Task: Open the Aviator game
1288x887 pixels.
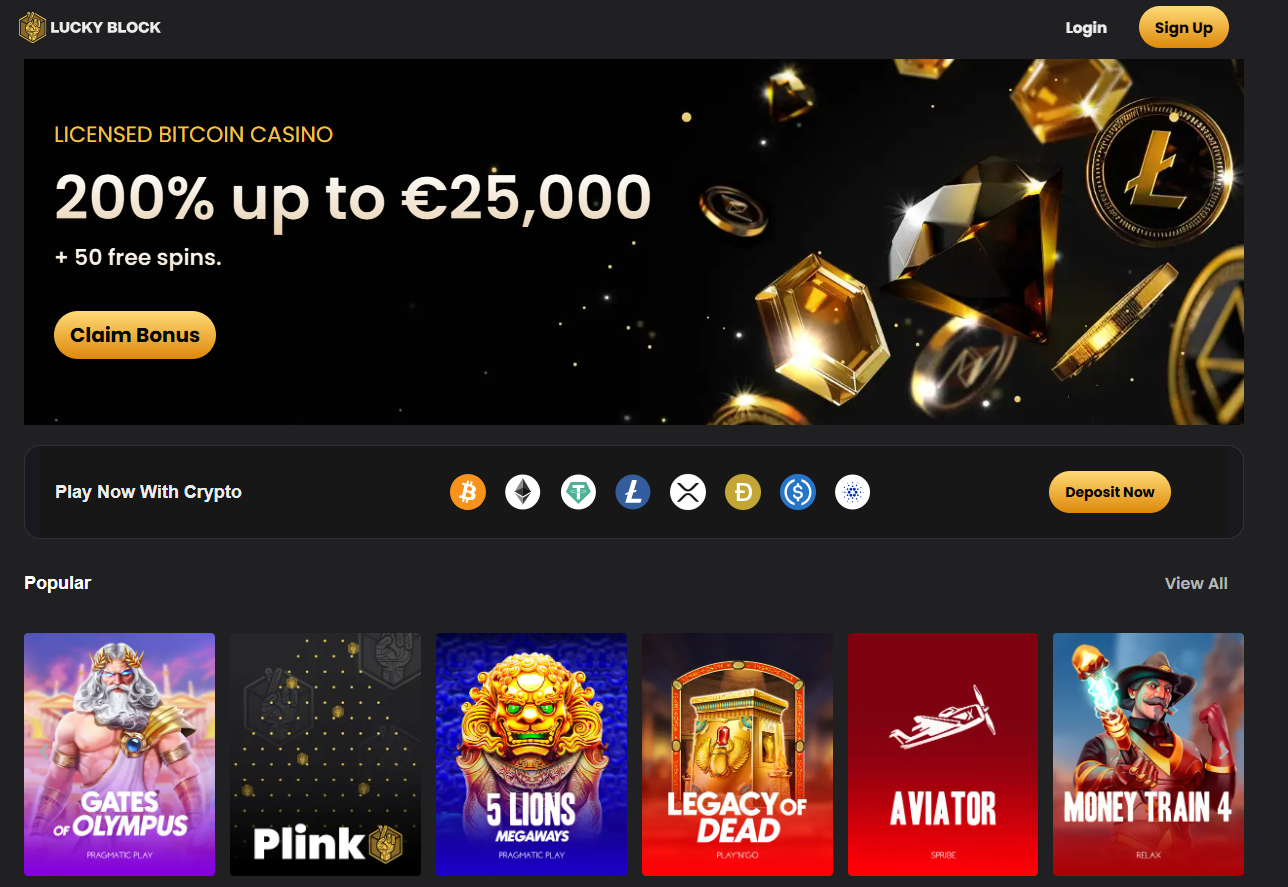Action: pyautogui.click(x=943, y=754)
